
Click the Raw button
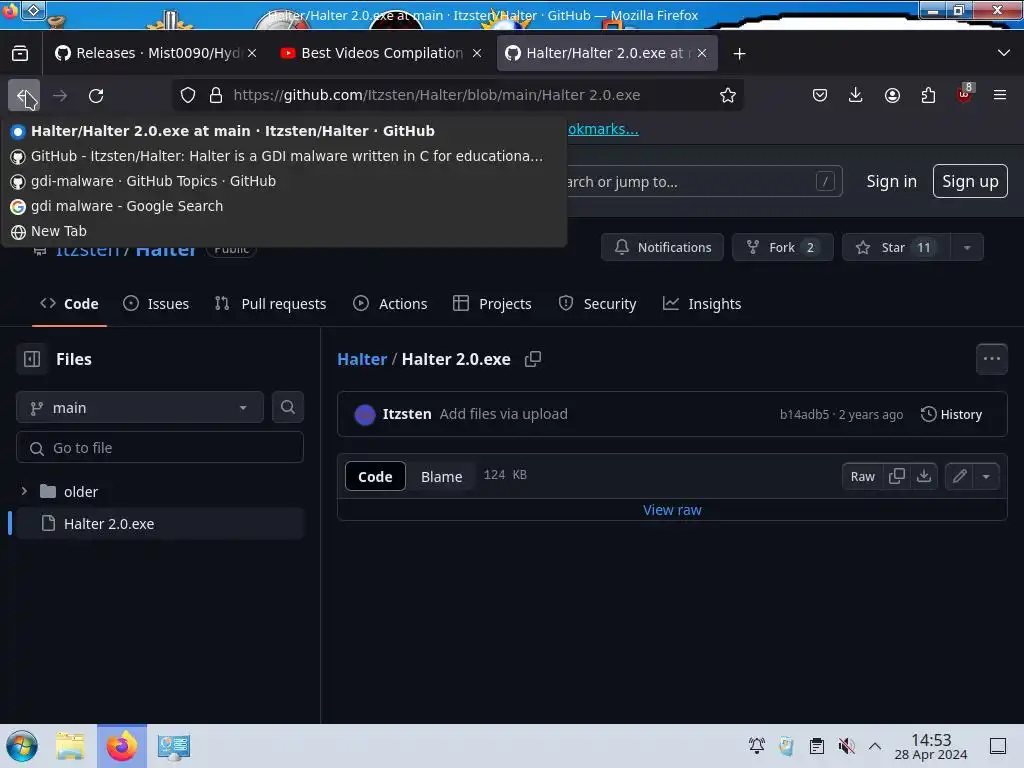coord(863,477)
